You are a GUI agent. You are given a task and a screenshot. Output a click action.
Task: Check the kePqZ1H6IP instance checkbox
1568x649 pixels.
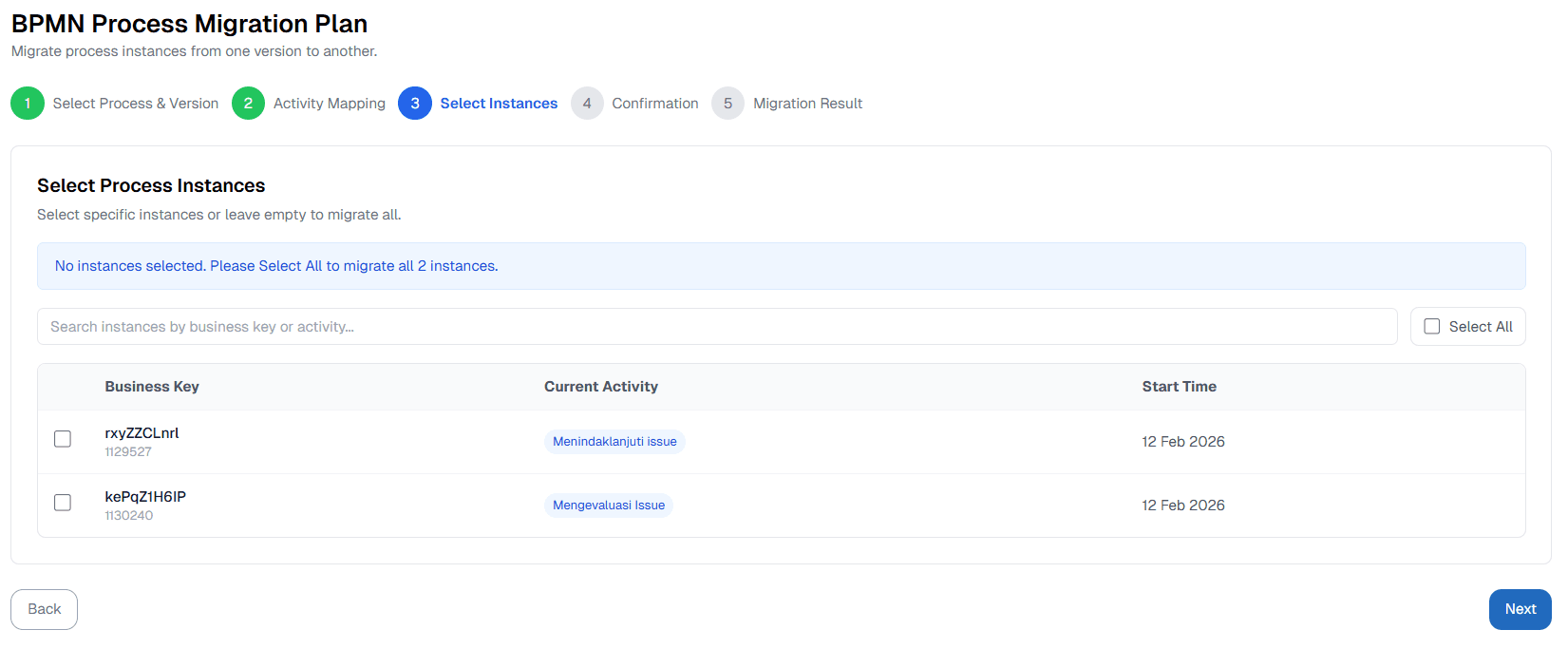[x=63, y=503]
